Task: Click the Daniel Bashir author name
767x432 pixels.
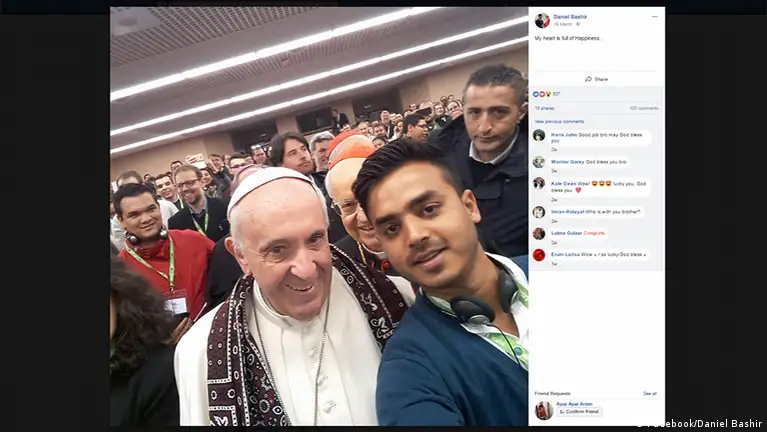Action: coord(570,17)
